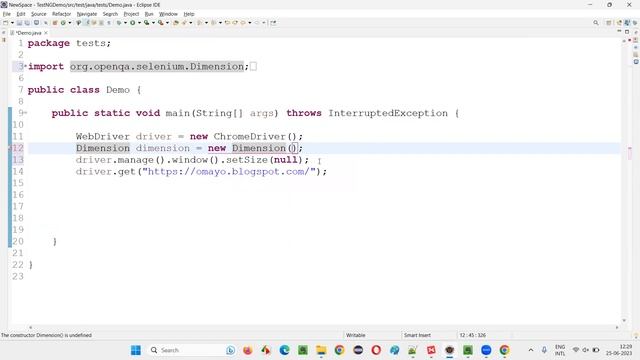Open the Debug dropdown arrow
Image resolution: width=640 pixels, height=360 pixels.
pyautogui.click(x=125, y=23)
